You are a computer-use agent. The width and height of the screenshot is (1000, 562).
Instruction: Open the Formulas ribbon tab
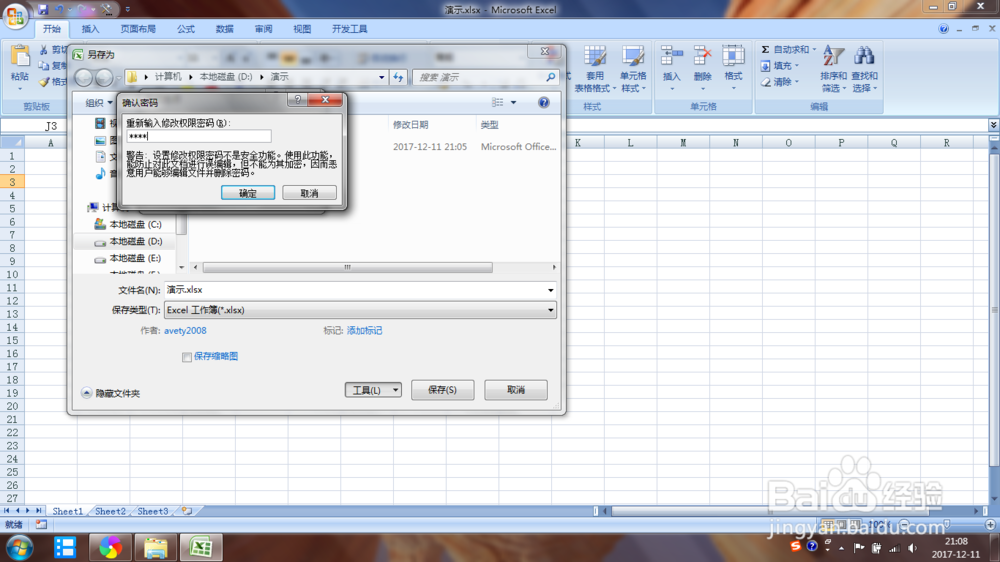(186, 29)
